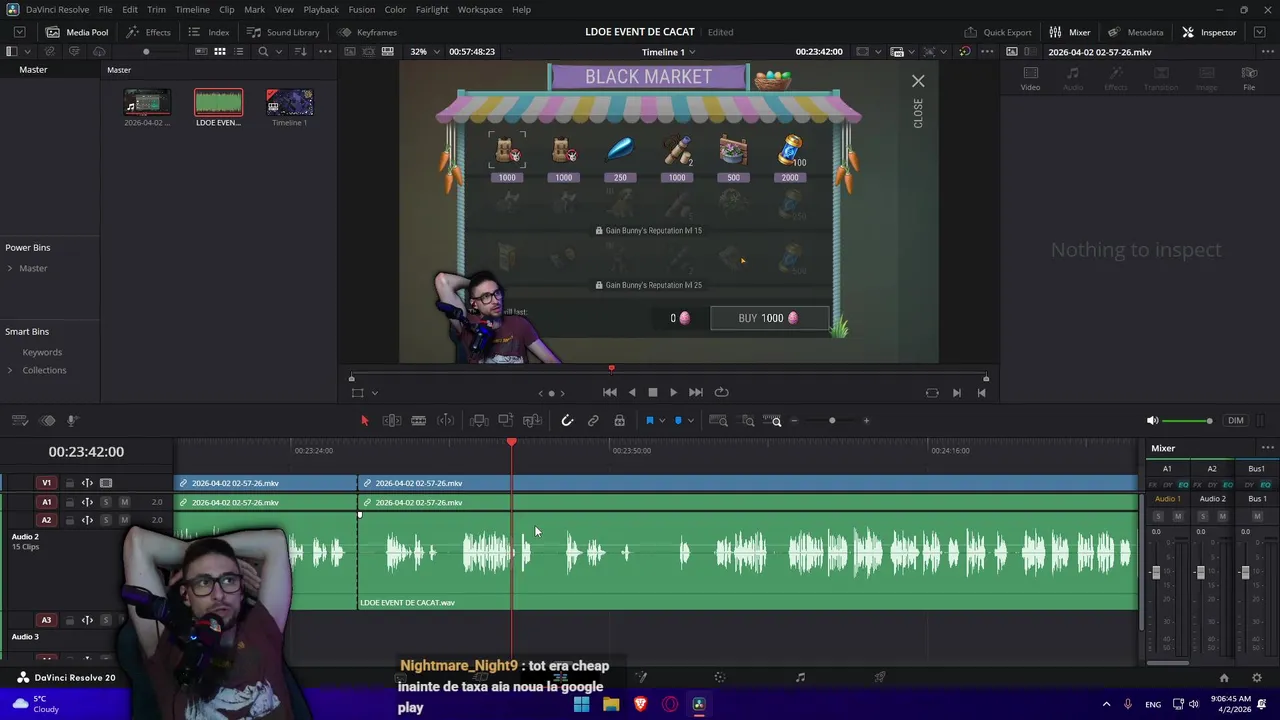The width and height of the screenshot is (1280, 720).
Task: Play in reverse in viewer
Action: (631, 393)
